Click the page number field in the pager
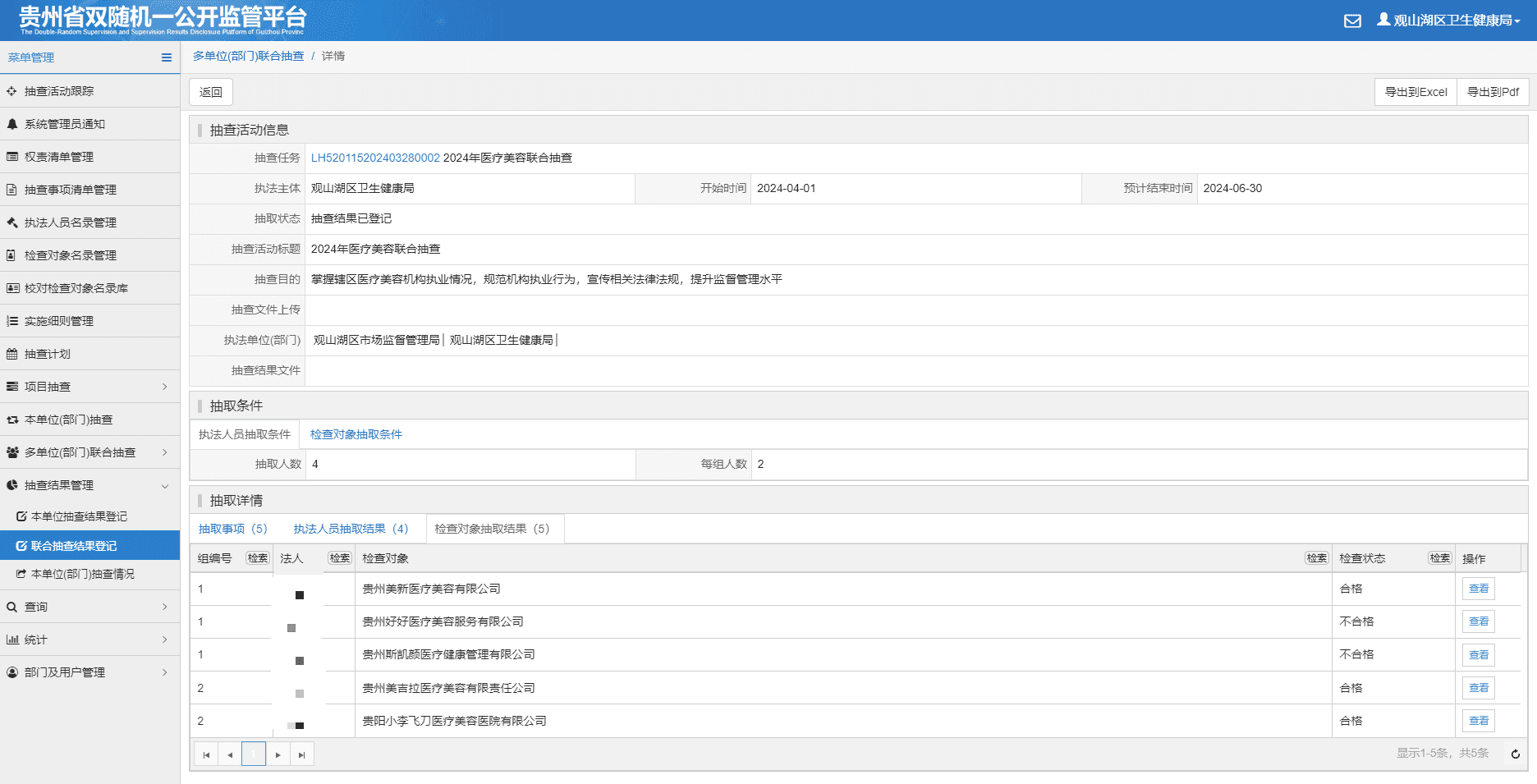The width and height of the screenshot is (1537, 784). (x=254, y=754)
